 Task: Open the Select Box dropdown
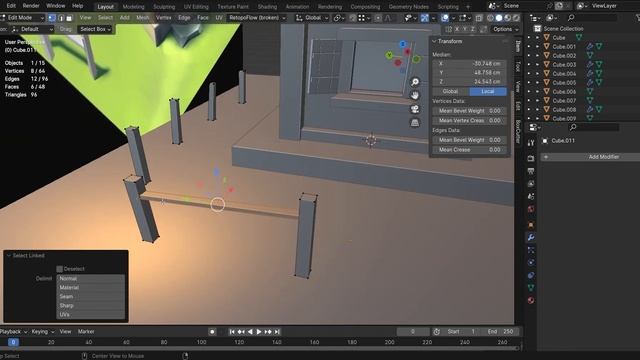[95, 29]
